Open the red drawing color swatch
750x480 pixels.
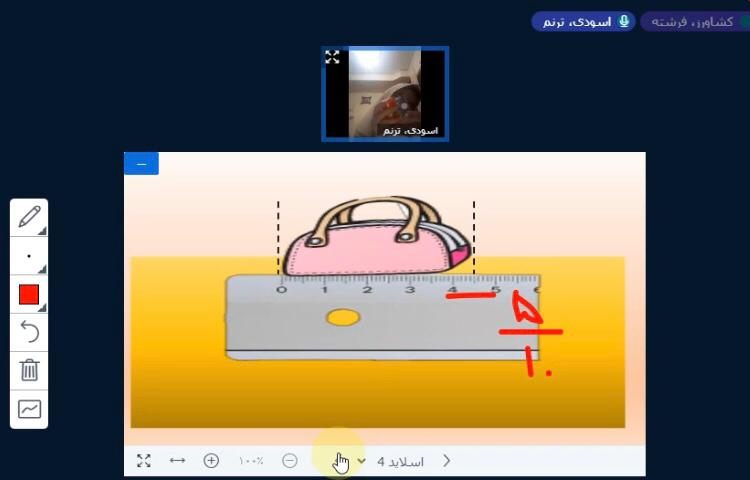click(x=29, y=294)
